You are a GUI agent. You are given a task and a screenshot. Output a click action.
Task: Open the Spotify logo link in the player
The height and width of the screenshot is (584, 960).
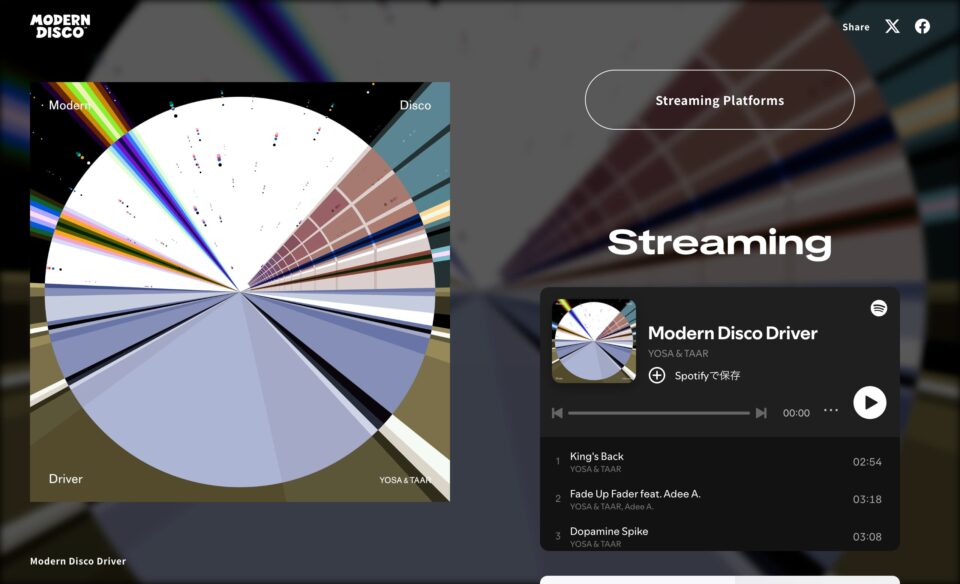[x=879, y=308]
